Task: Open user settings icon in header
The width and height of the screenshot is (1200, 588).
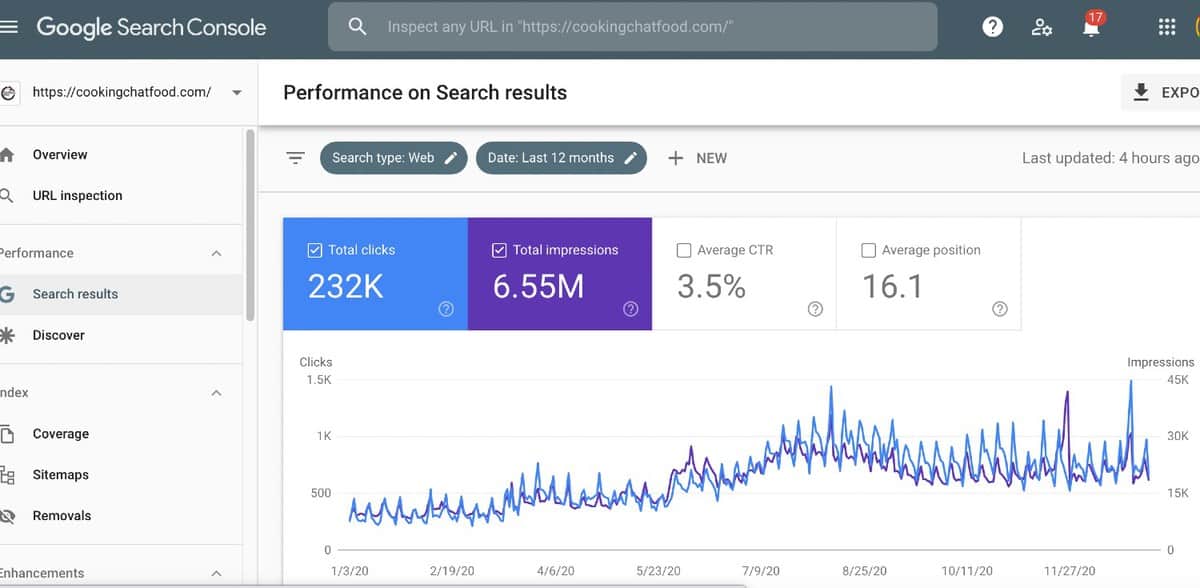Action: pyautogui.click(x=1041, y=27)
